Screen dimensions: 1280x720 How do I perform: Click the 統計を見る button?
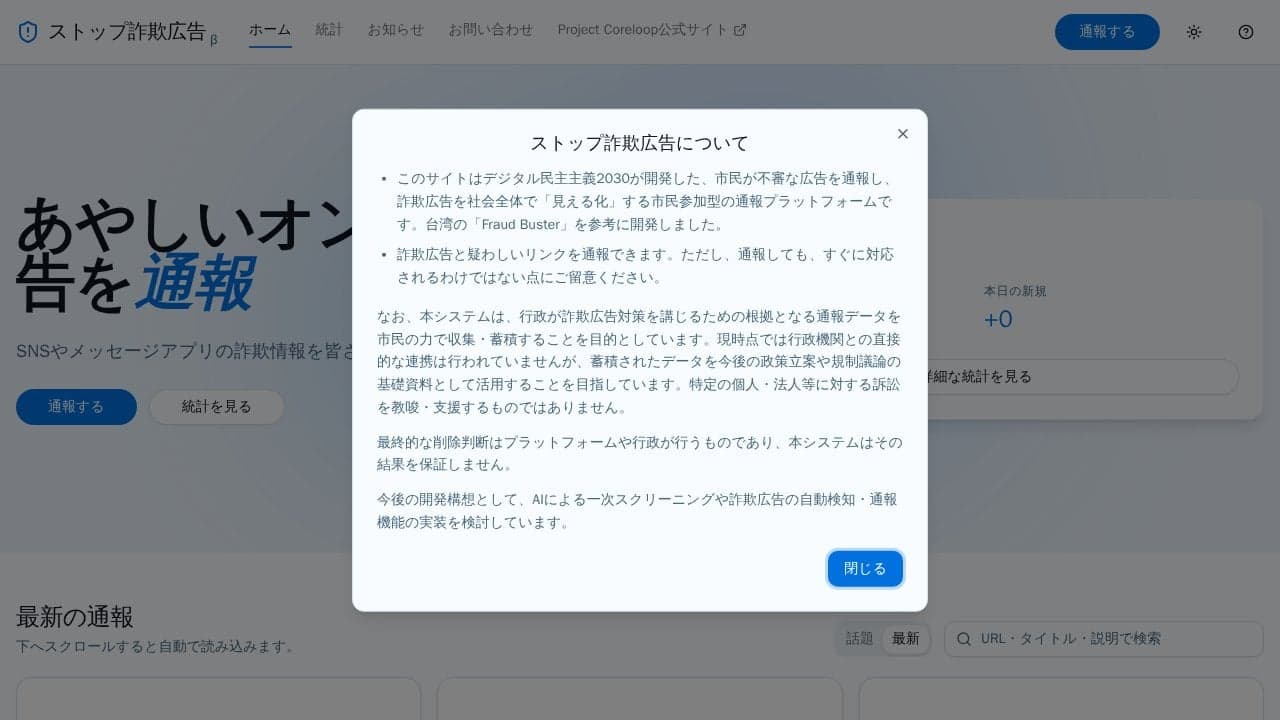coord(216,407)
